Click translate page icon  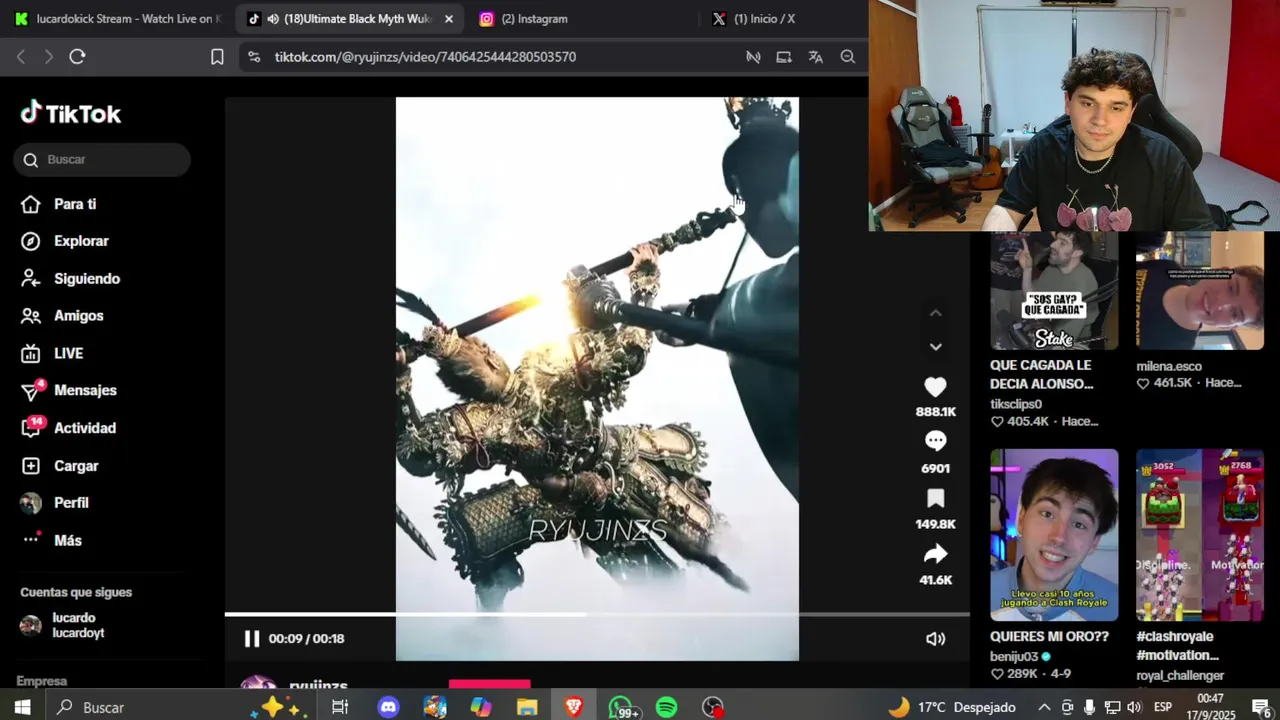(x=816, y=57)
